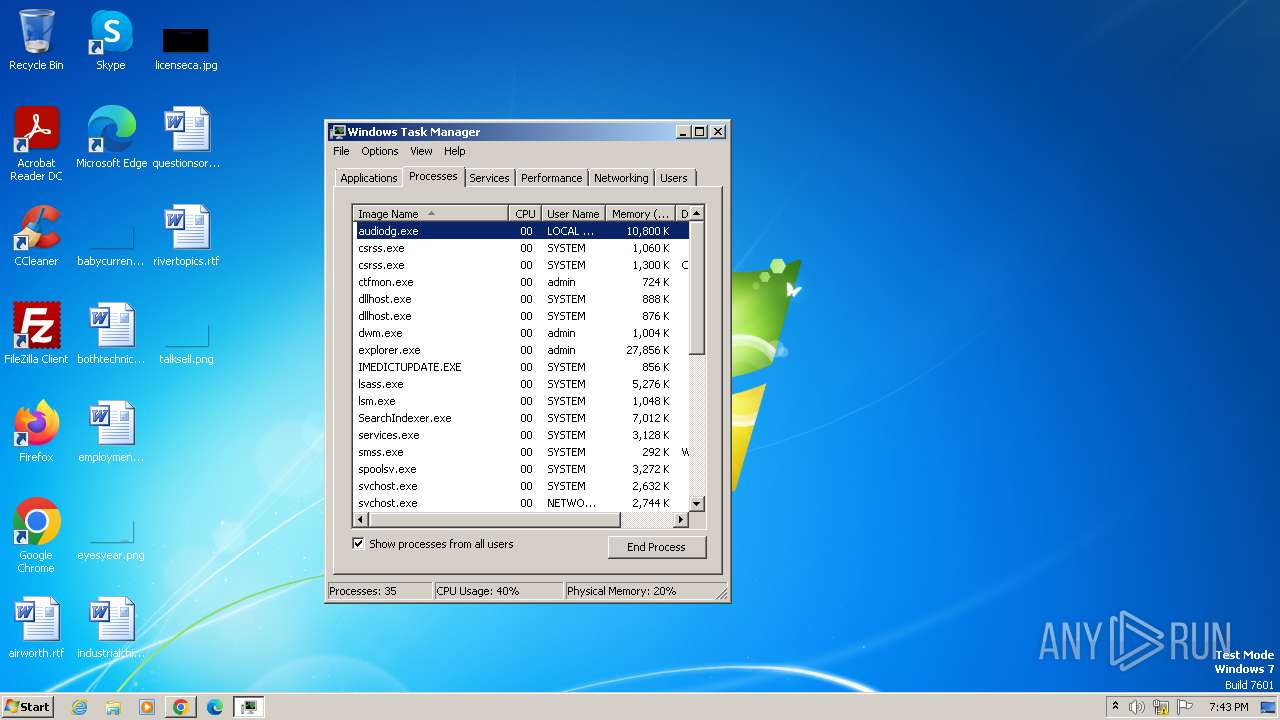Open the File menu
This screenshot has width=1280, height=720.
coord(341,151)
